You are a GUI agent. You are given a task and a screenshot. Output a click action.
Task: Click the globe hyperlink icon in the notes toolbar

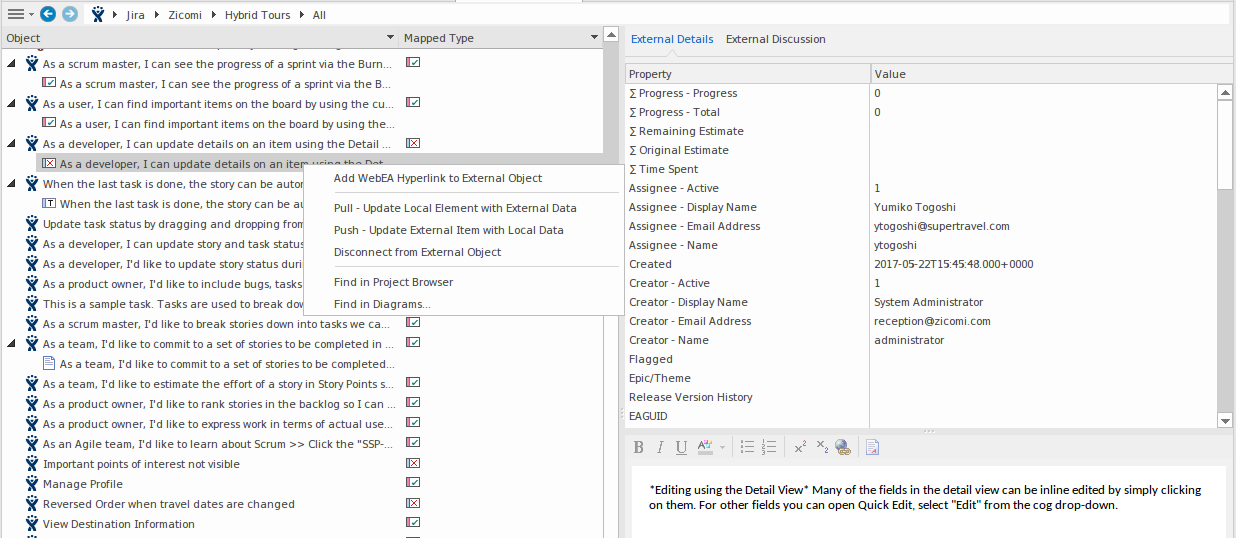(x=842, y=448)
